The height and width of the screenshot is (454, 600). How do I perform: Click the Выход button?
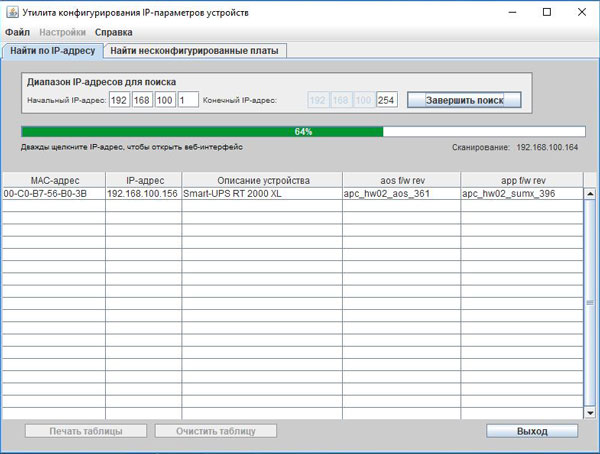[x=532, y=431]
